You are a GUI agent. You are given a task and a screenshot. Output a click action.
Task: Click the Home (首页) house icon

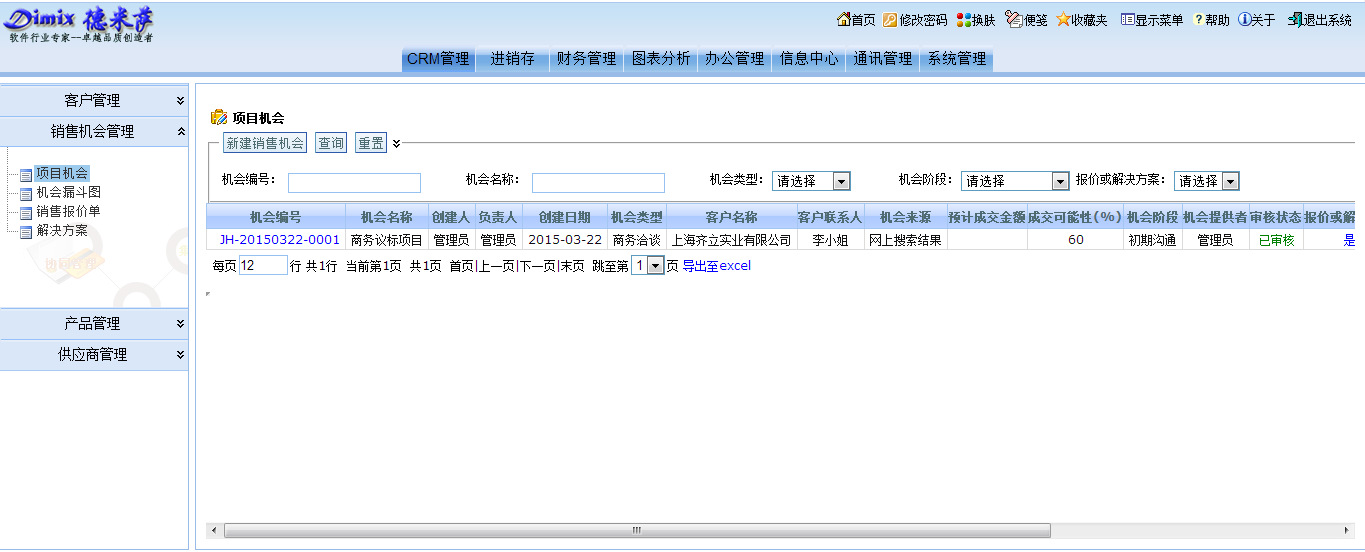(843, 20)
